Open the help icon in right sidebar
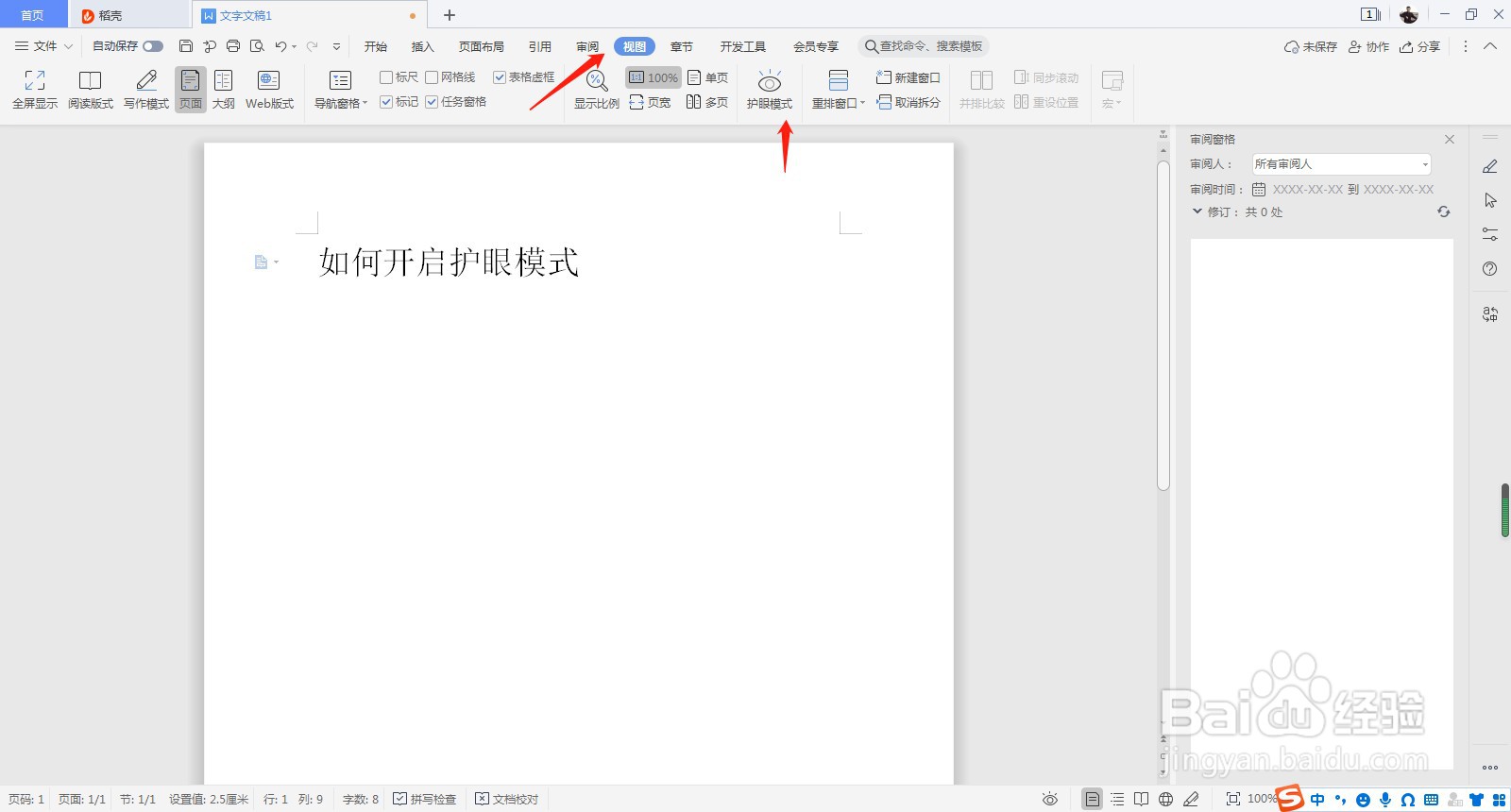The image size is (1511, 812). pos(1490,269)
